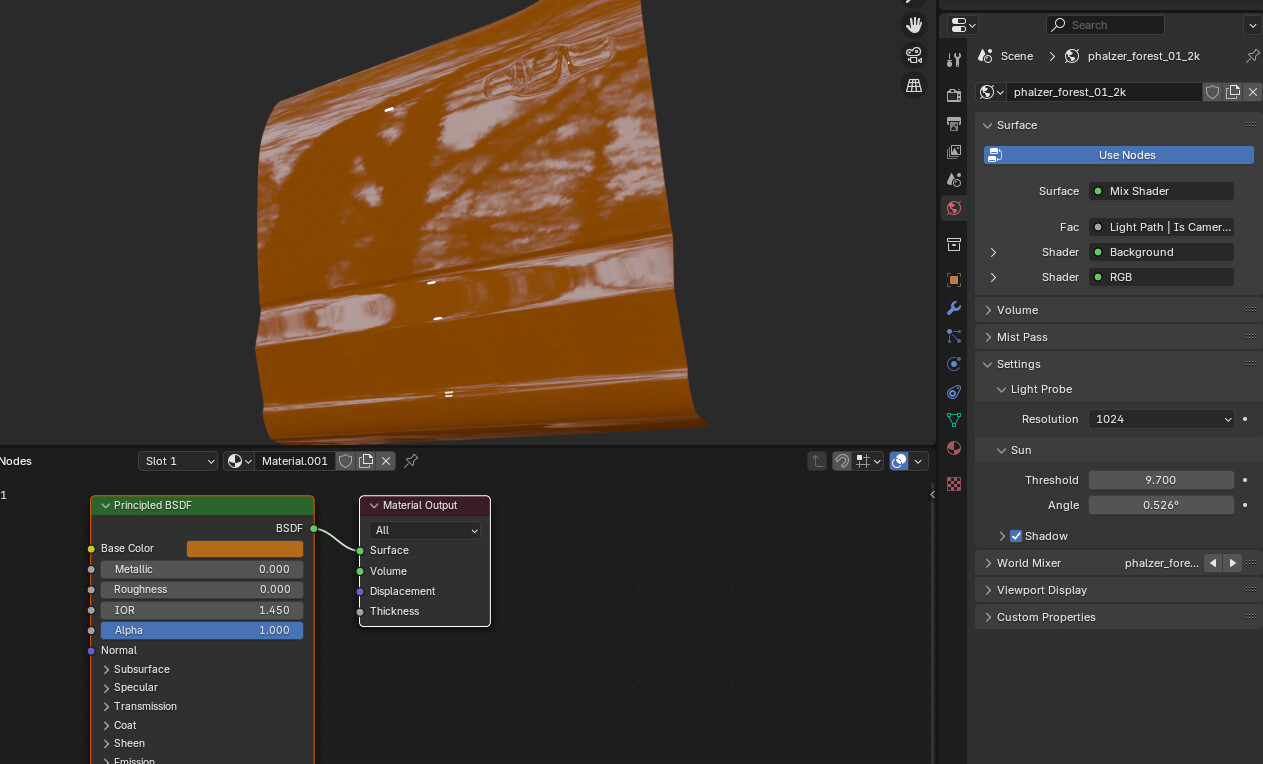The height and width of the screenshot is (764, 1263).
Task: Expand the Background shader row
Action: pos(993,252)
